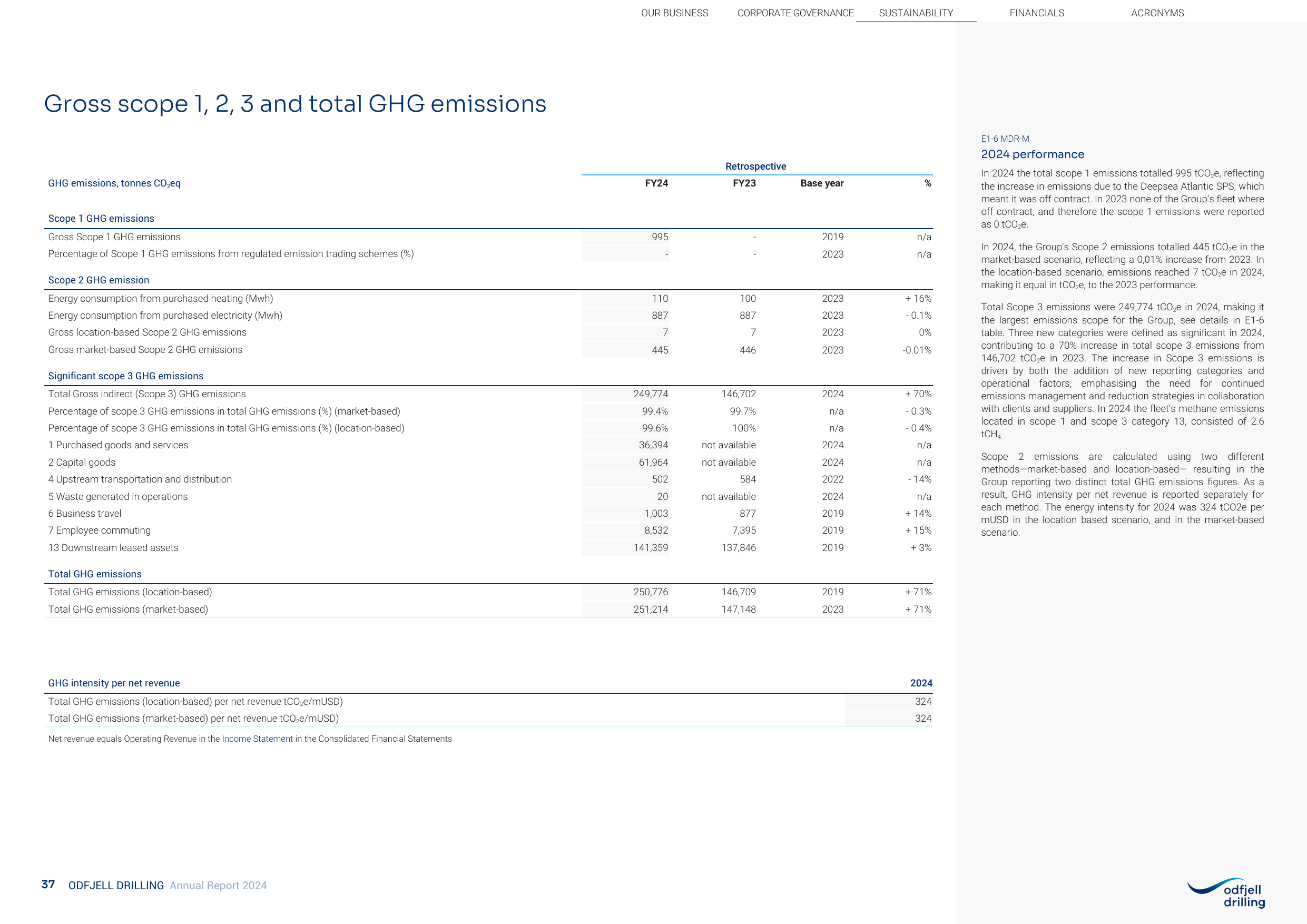This screenshot has height=924, width=1307.
Task: Click the Scope 3 total FY24 value 249,774
Action: click(x=651, y=394)
